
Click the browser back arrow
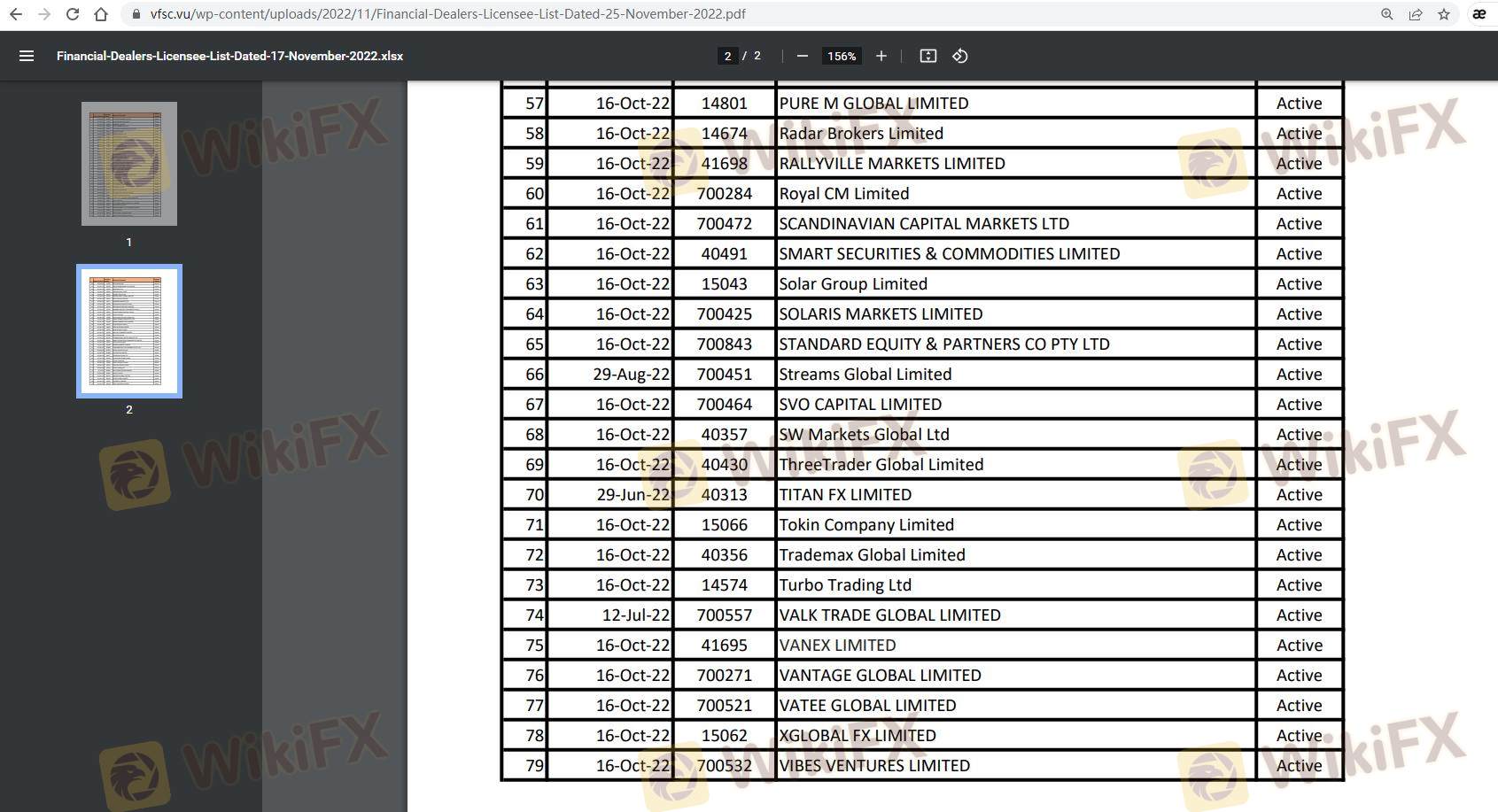pyautogui.click(x=16, y=14)
